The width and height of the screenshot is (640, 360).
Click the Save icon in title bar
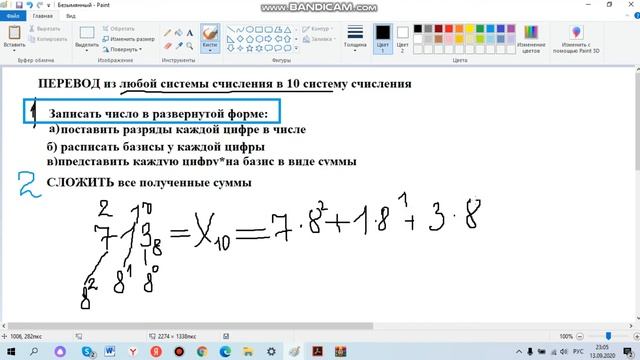point(19,5)
